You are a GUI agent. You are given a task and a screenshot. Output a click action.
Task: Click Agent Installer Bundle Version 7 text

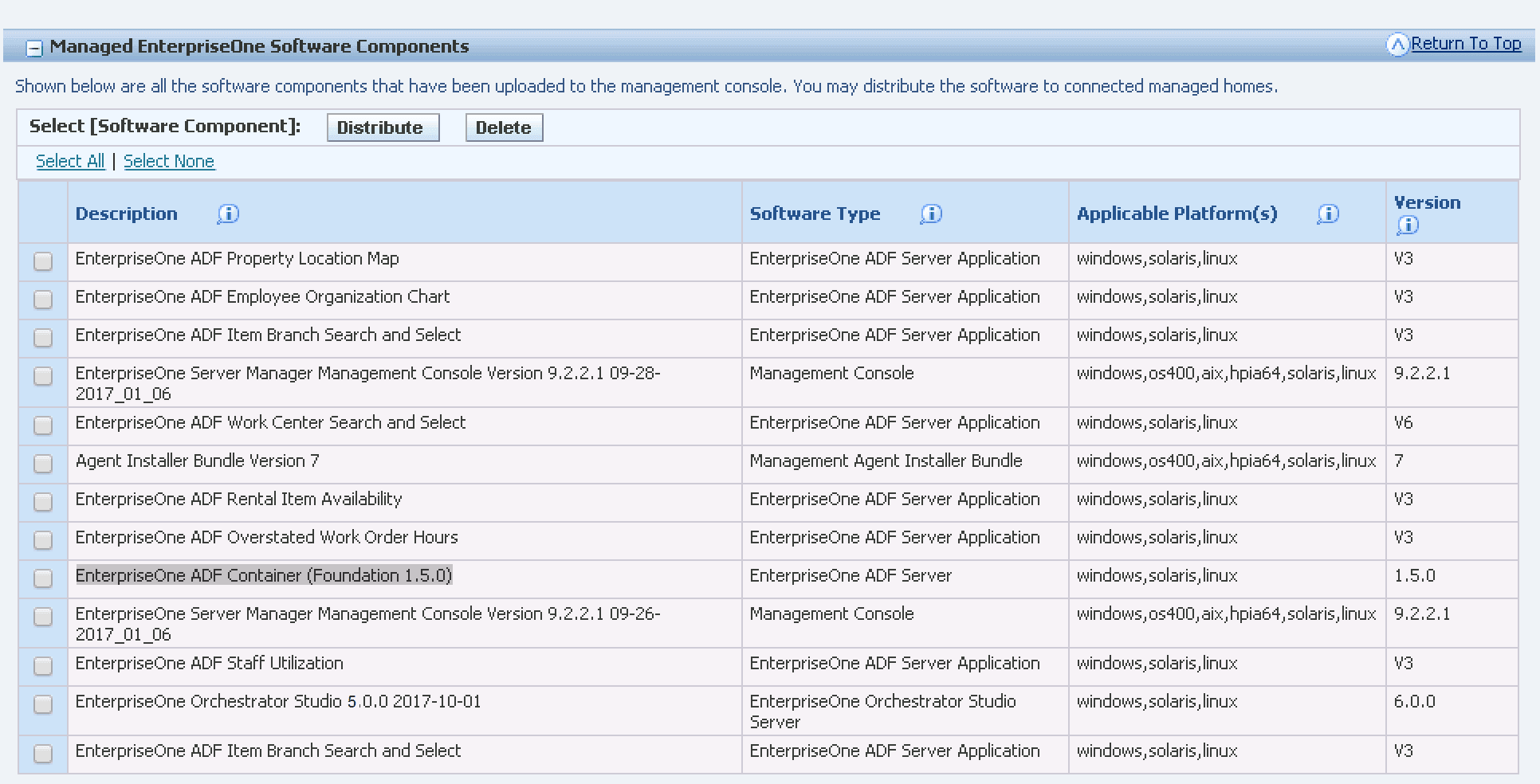pyautogui.click(x=197, y=461)
